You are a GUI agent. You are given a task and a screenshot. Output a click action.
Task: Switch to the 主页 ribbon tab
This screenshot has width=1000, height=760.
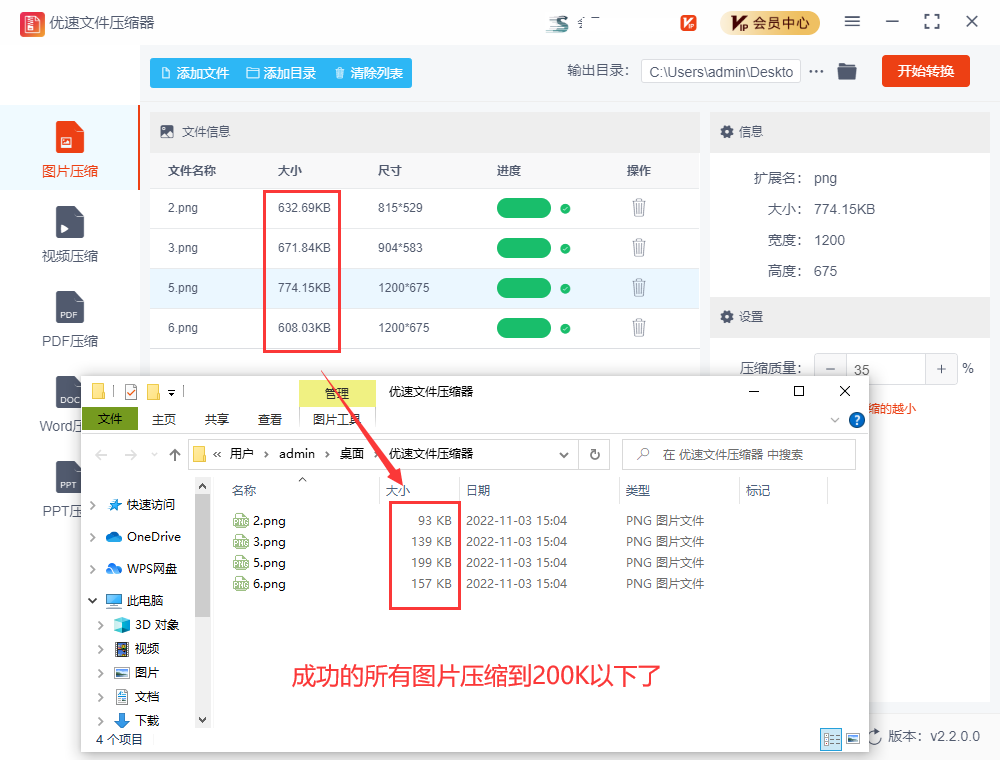[164, 420]
